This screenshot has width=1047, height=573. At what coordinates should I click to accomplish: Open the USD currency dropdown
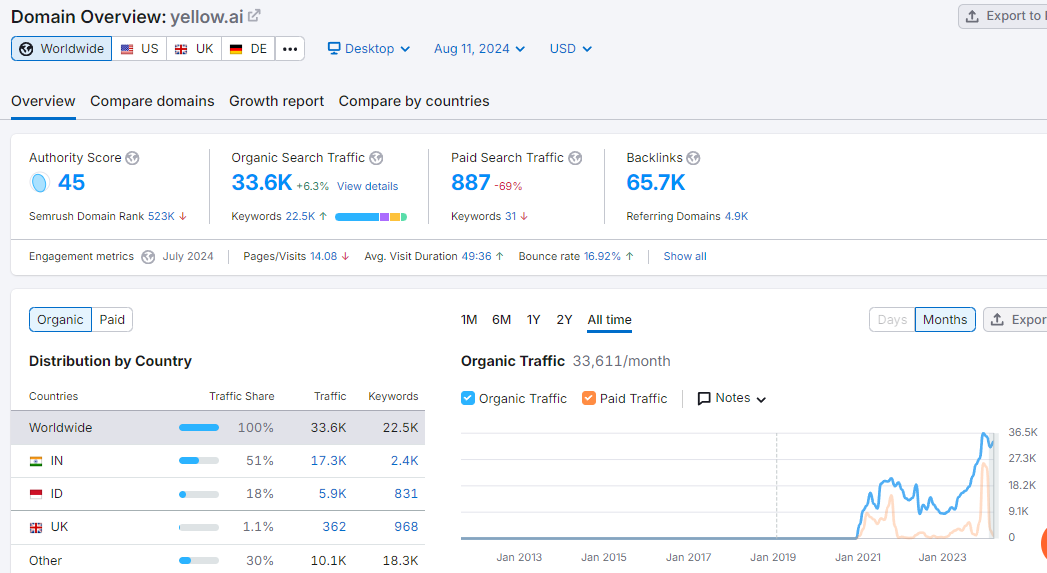[570, 49]
